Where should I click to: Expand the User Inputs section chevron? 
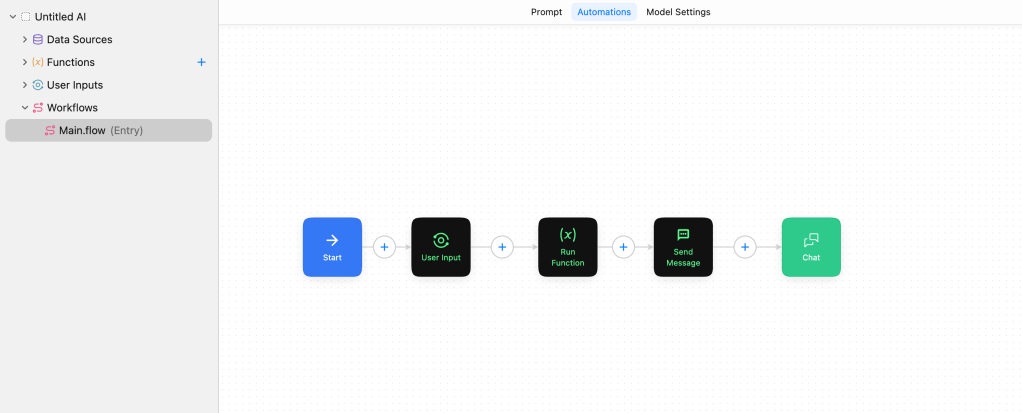[25, 85]
